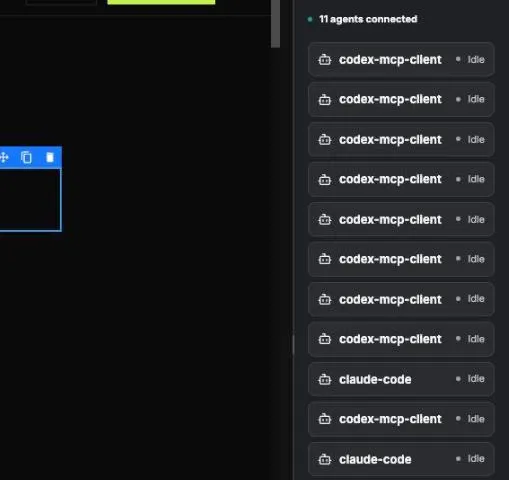Select the move handle icon on blue toolbar
This screenshot has width=509, height=480.
click(4, 157)
